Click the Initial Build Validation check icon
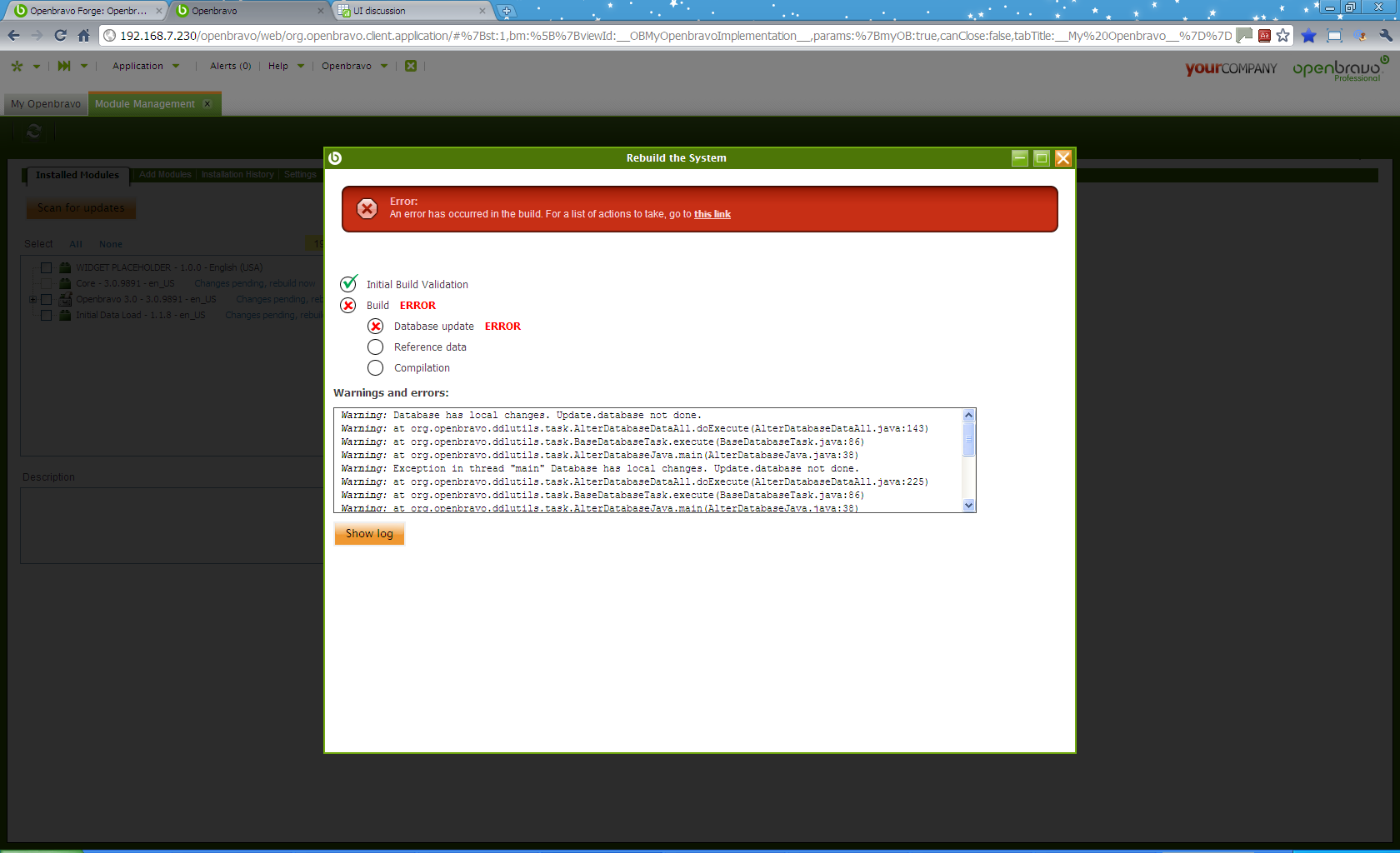Image resolution: width=1400 pixels, height=853 pixels. point(349,283)
